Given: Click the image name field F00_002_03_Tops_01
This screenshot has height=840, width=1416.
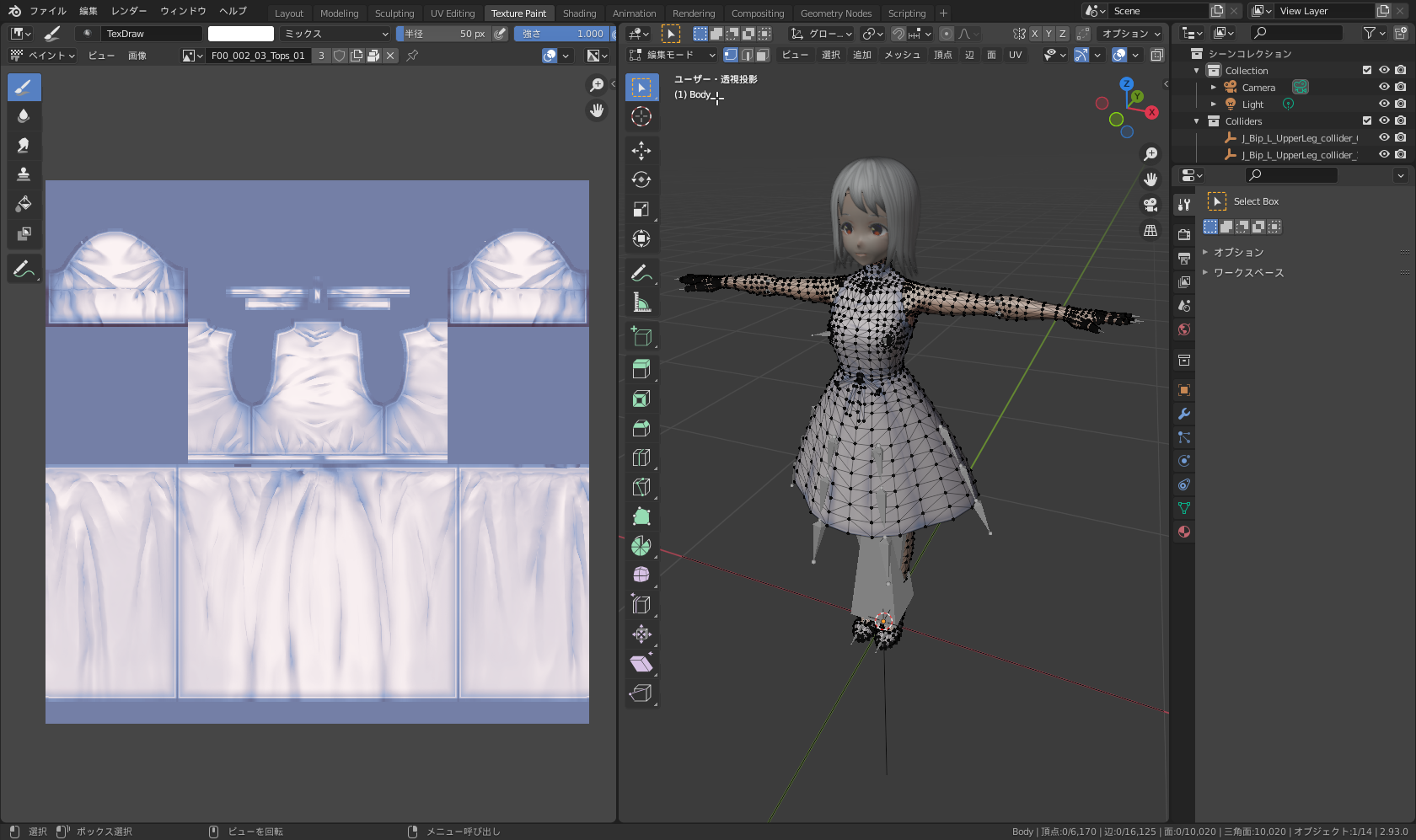Looking at the screenshot, I should 258,56.
